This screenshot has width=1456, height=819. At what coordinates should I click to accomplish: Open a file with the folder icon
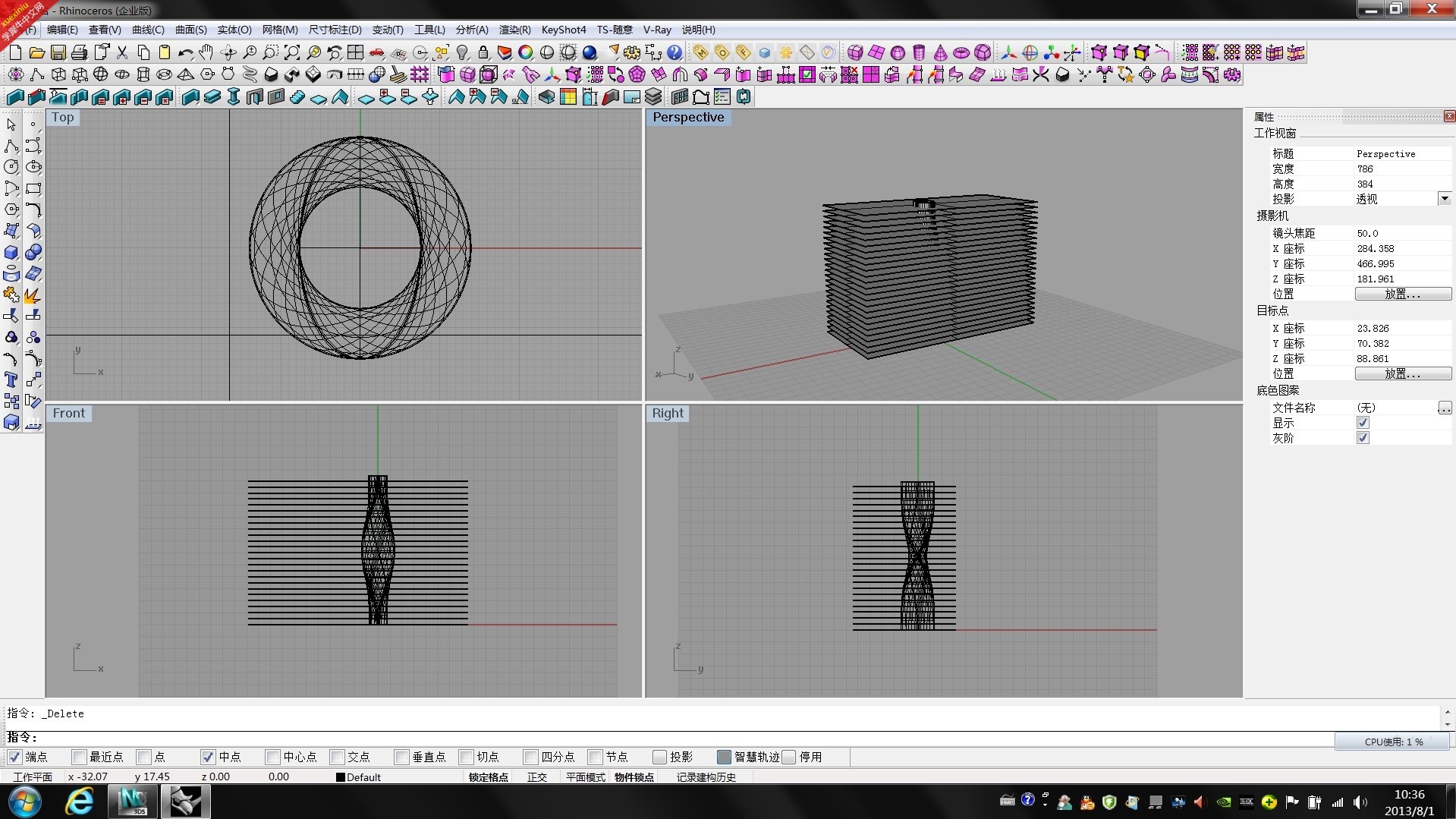36,52
